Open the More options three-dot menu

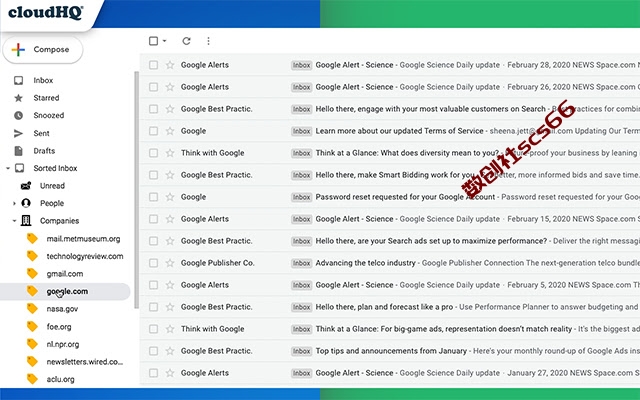click(x=208, y=41)
